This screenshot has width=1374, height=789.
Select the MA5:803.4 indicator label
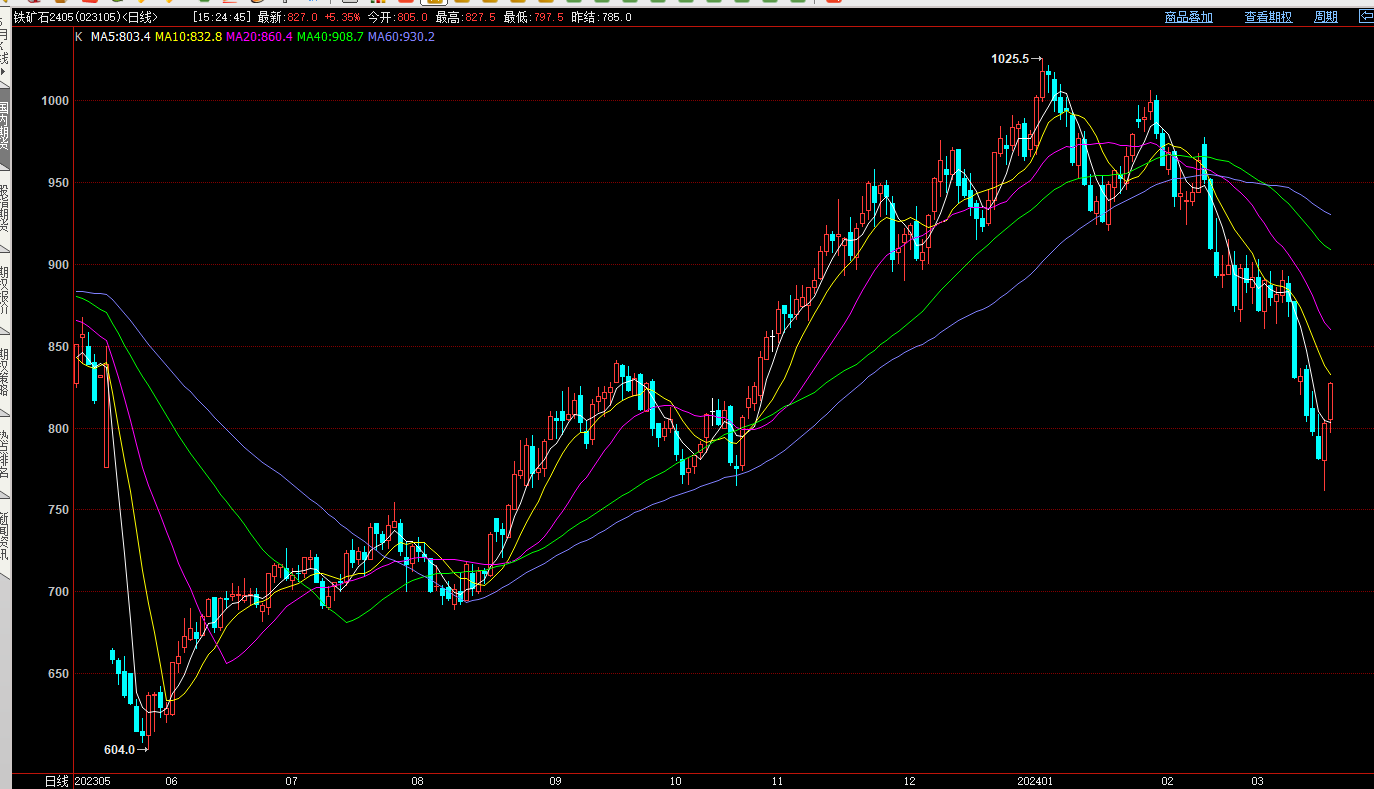[121, 37]
